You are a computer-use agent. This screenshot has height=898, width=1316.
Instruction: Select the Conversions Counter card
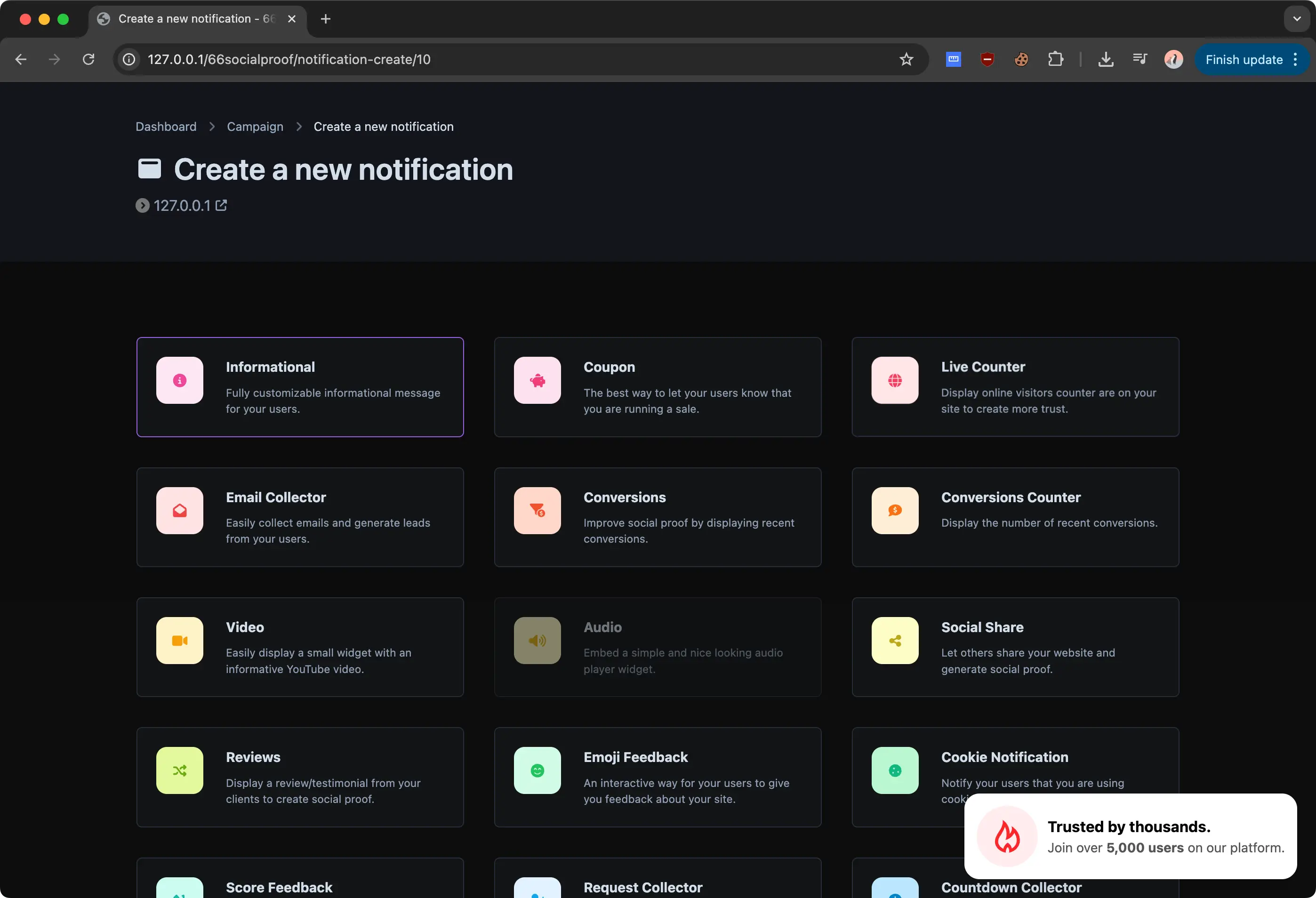click(1015, 517)
